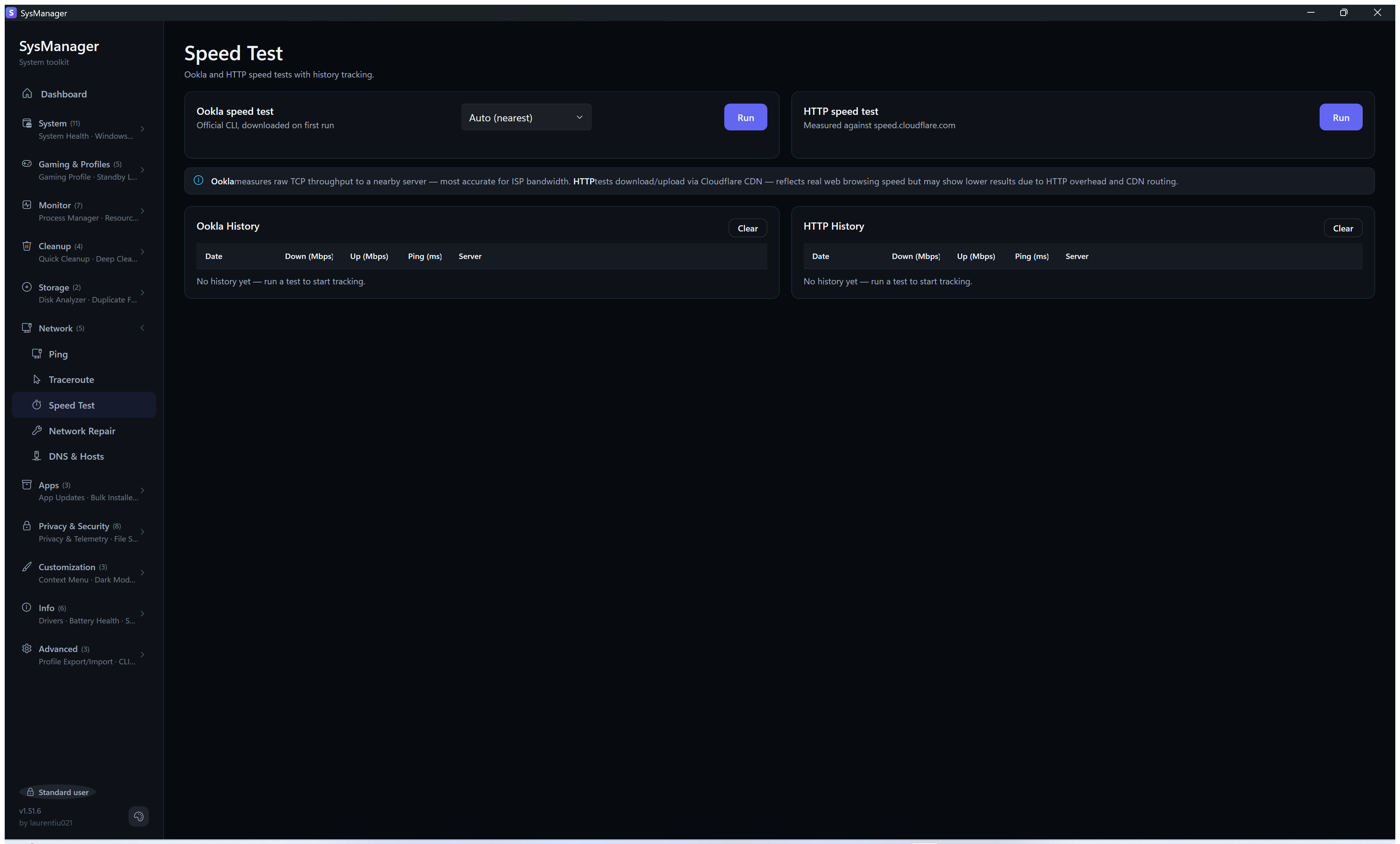Expand the Cleanup category chevron
Viewport: 1400px width, 844px height.
[143, 252]
